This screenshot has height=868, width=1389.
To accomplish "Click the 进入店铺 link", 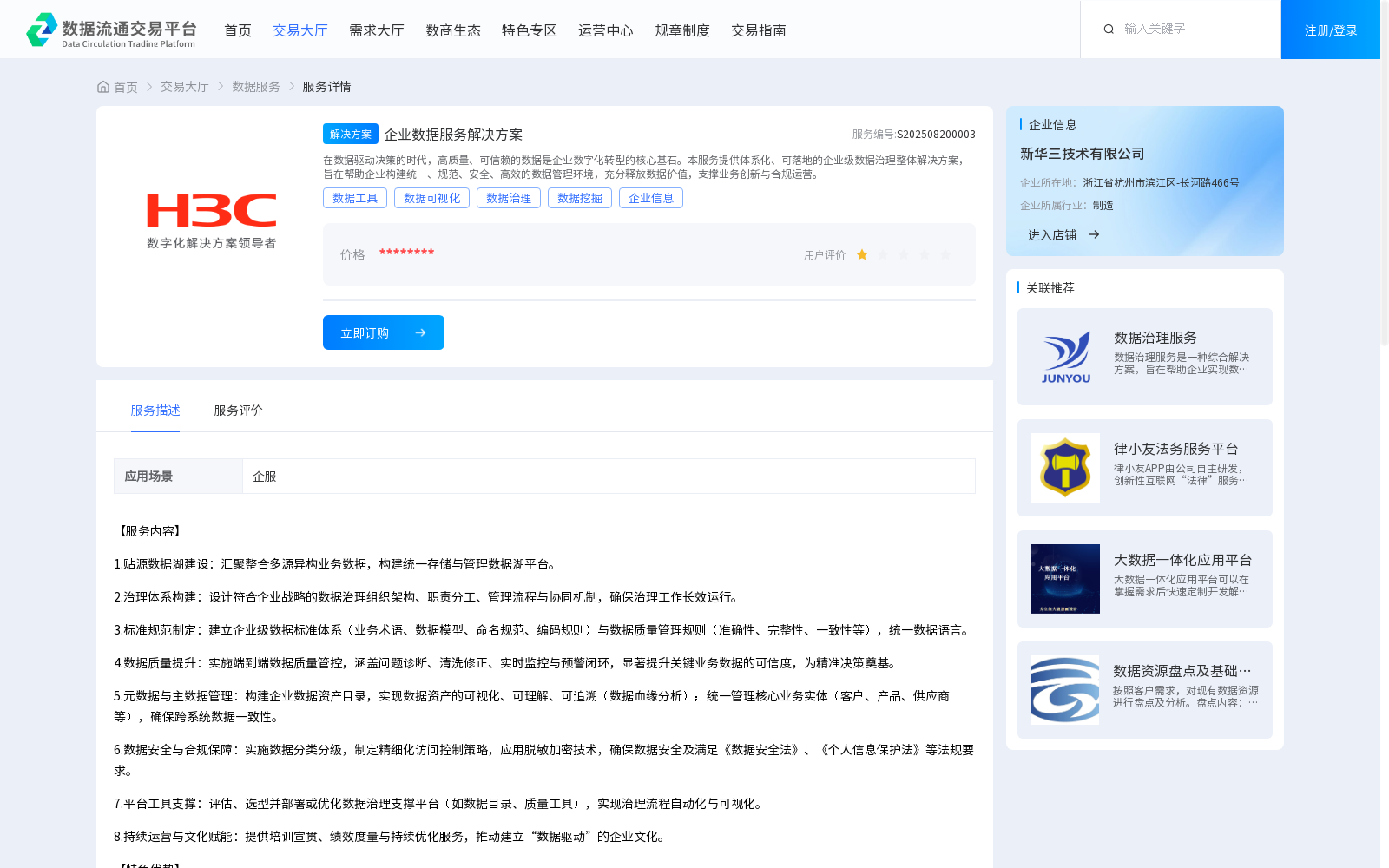I will tap(1052, 235).
